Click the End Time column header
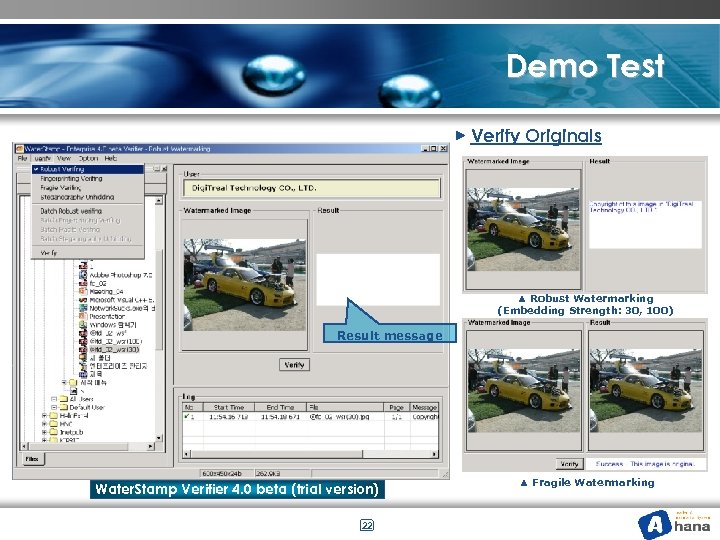Image resolution: width=720 pixels, height=540 pixels. (281, 407)
